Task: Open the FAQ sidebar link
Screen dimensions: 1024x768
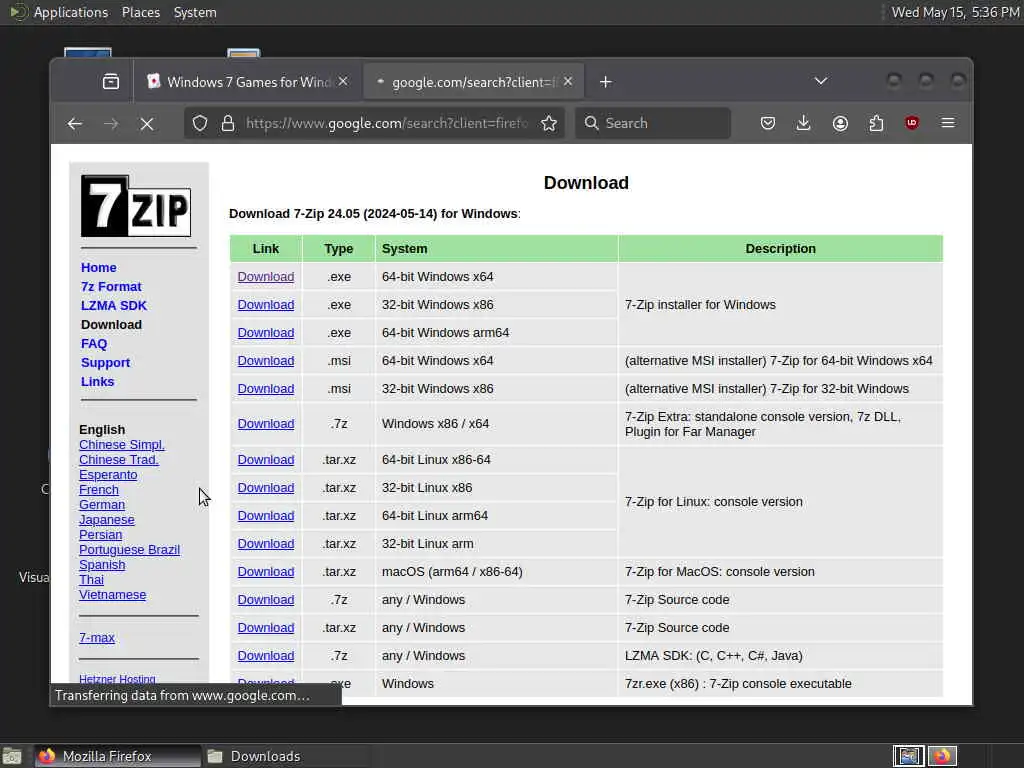Action: [x=94, y=344]
